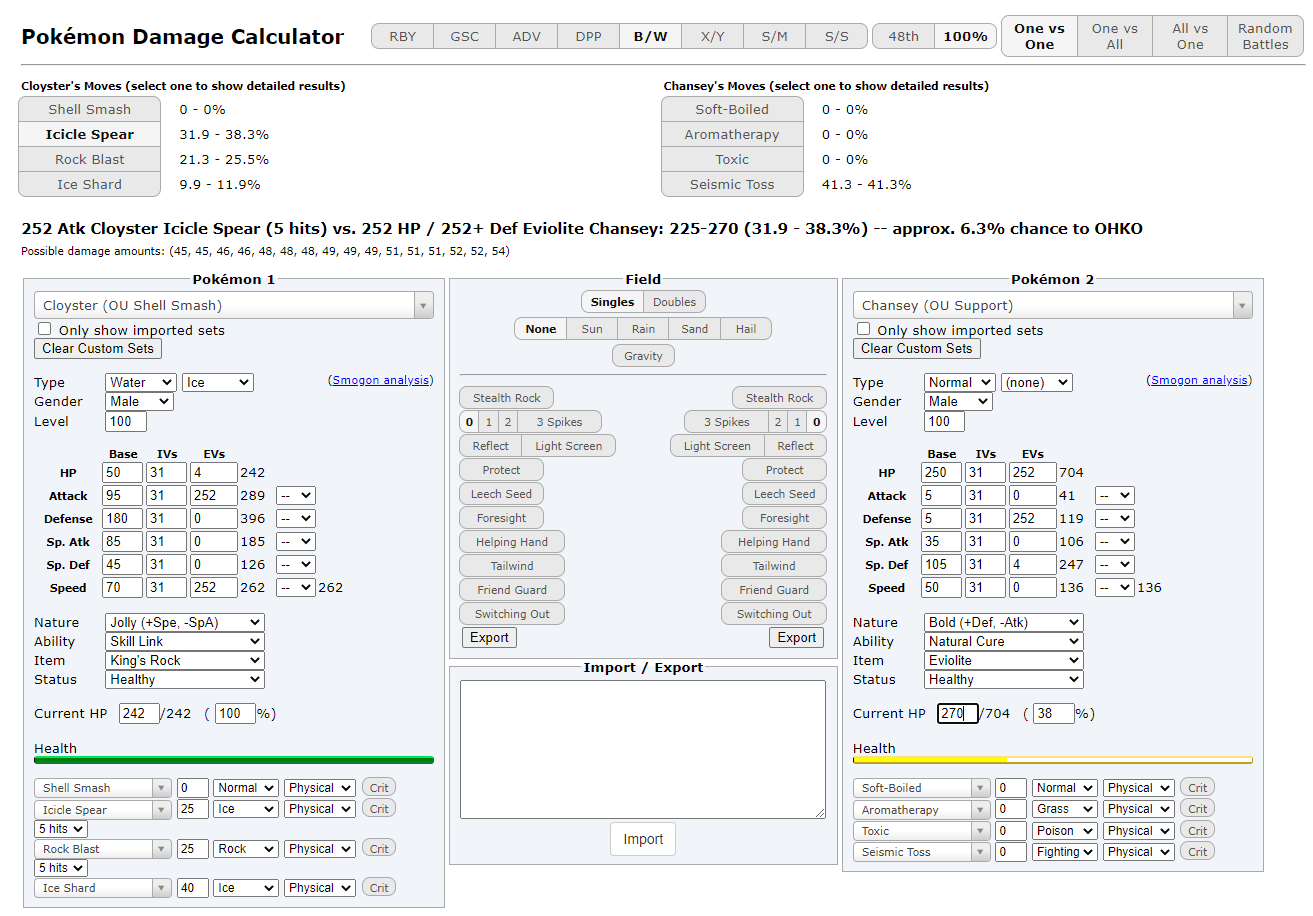The width and height of the screenshot is (1313, 916).
Task: Enable Stealth Rock on Chansey's side
Action: coord(779,398)
